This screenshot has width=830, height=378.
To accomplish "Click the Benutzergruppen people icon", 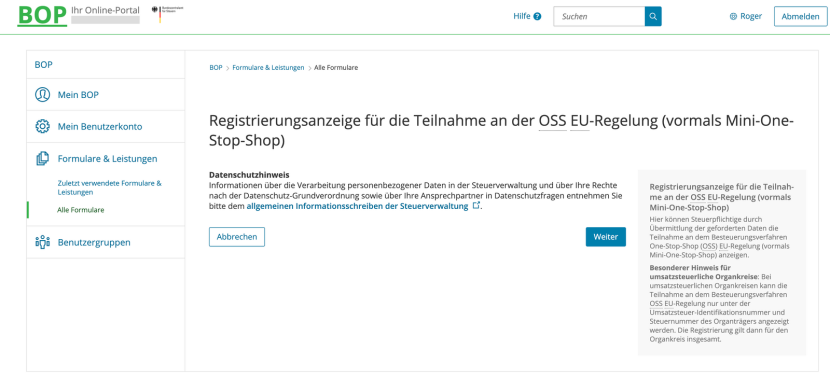I will (42, 242).
